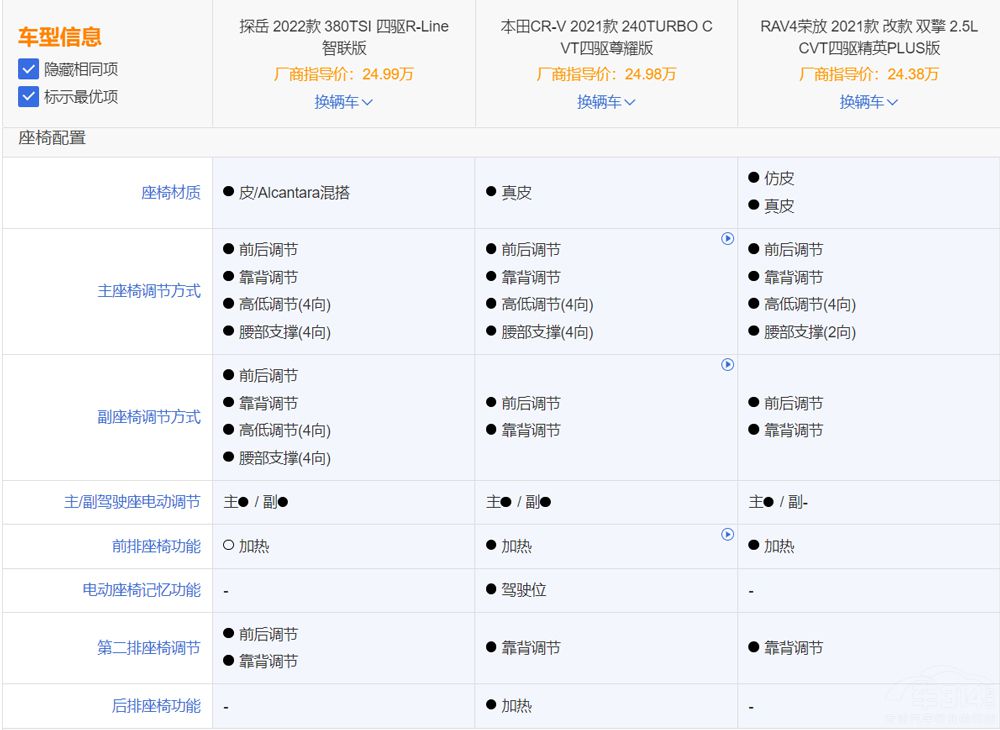Select the 第二排座椅调节 row label
1000x730 pixels.
coord(148,648)
